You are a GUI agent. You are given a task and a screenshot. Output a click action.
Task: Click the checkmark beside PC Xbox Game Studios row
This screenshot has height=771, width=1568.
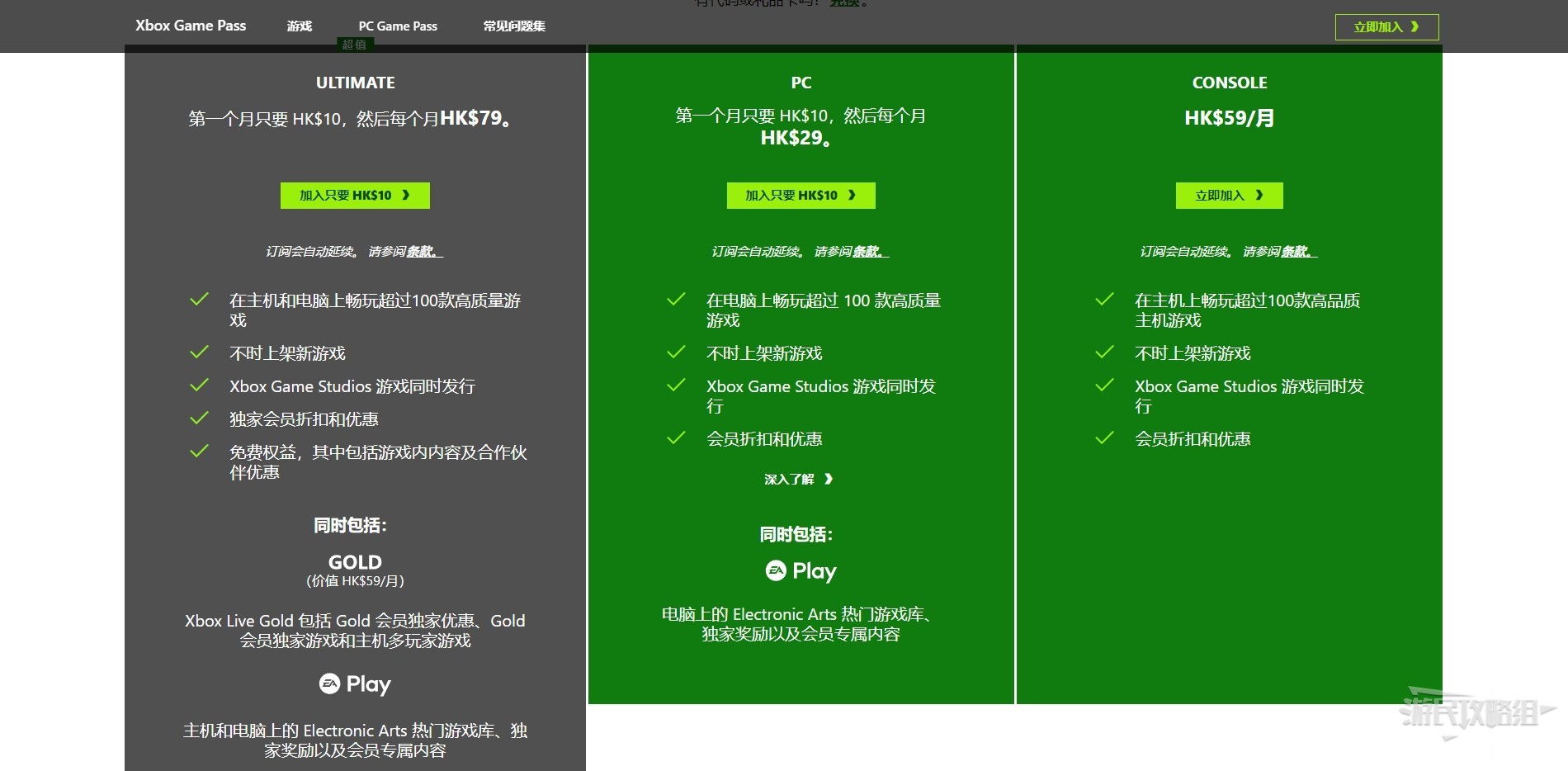(x=676, y=385)
